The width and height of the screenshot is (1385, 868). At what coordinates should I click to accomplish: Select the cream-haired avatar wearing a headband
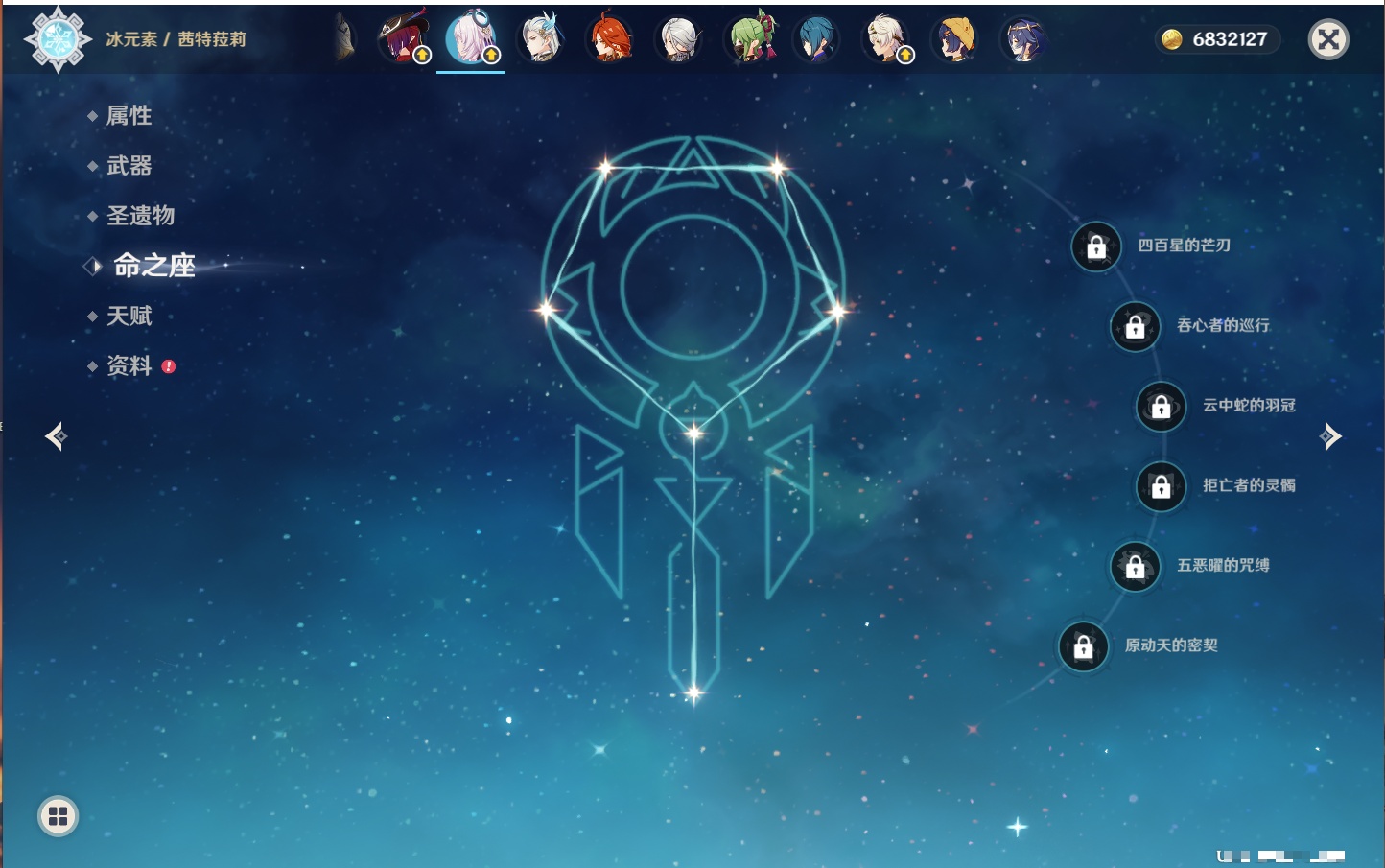(887, 39)
